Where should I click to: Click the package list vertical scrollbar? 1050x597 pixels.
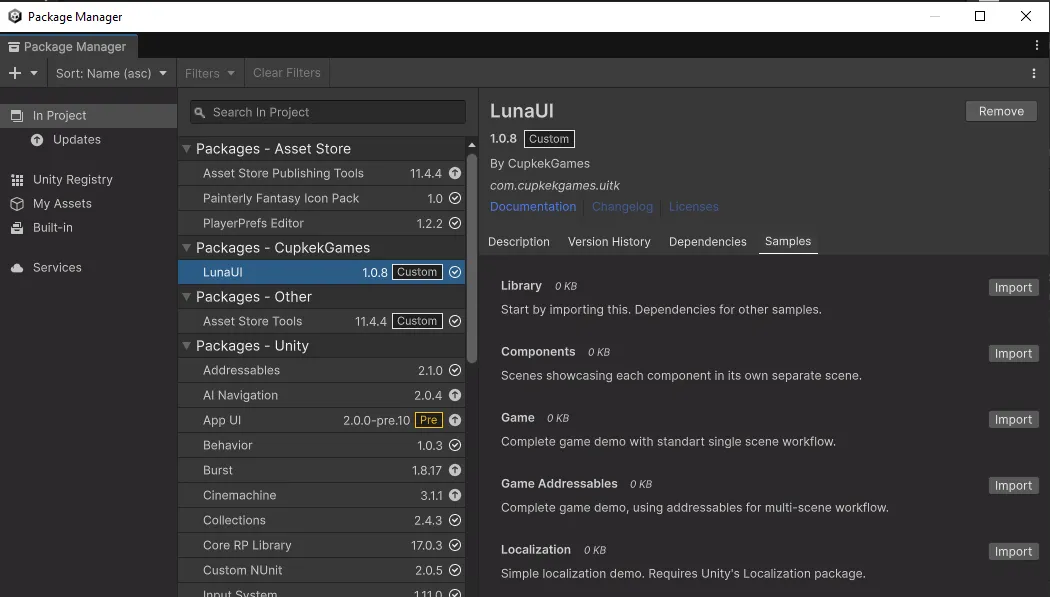click(x=472, y=260)
